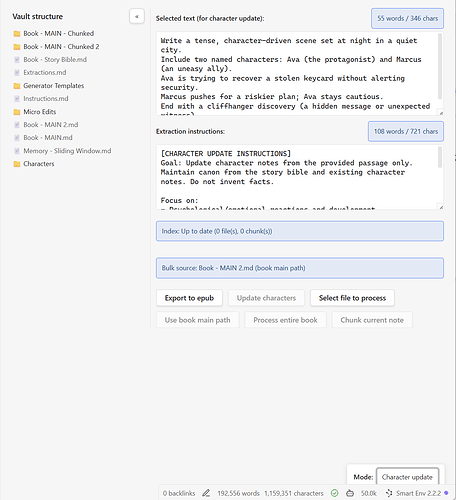Open Book - MAIN 2.md file
Viewport: 456px width, 500px height.
[51, 125]
